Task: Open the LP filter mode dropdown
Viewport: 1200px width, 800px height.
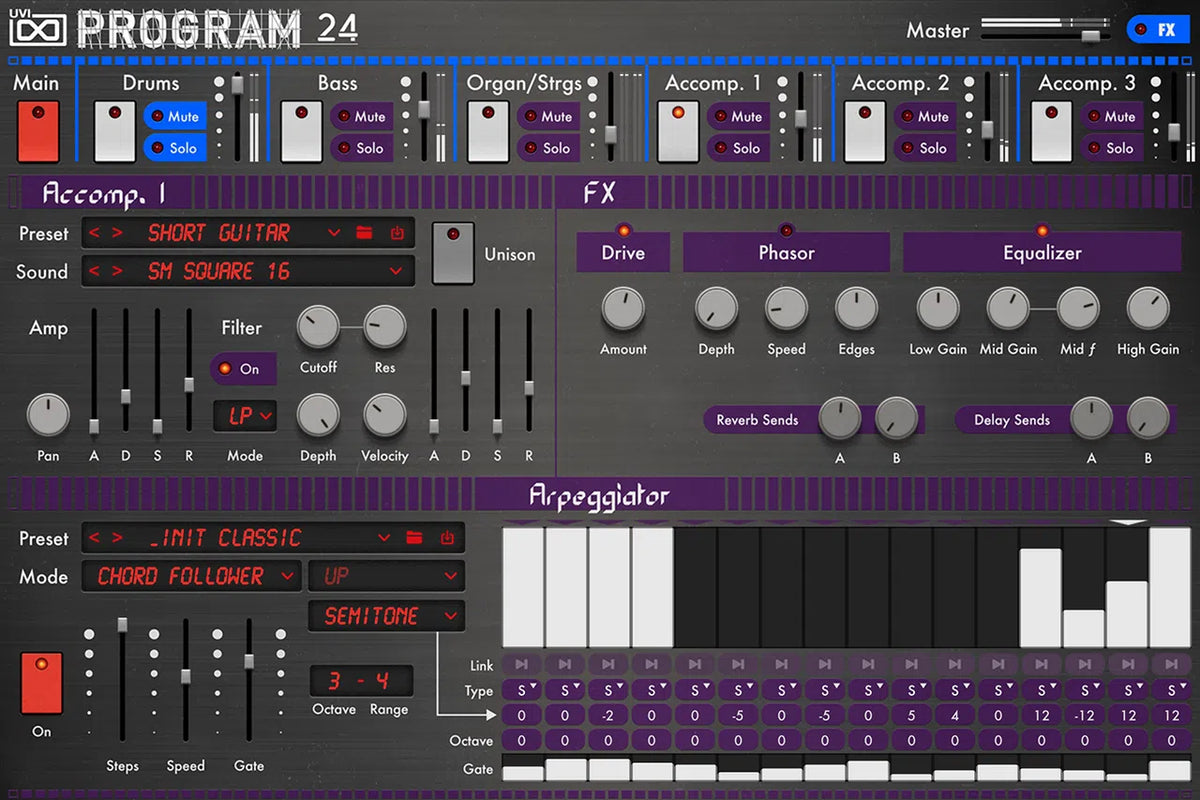Action: pos(245,415)
